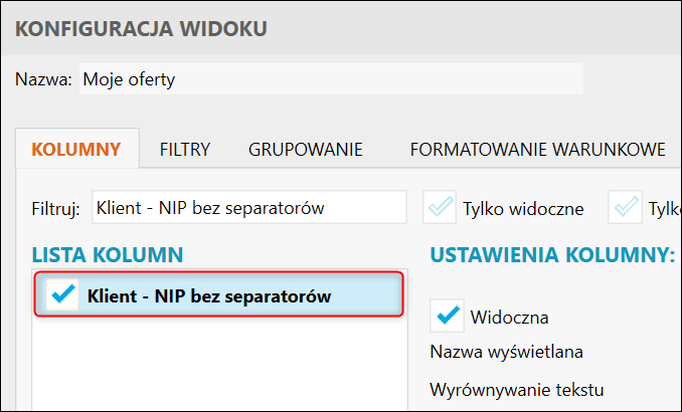Click the KONFIGURACJA WIDOKU window title

141,27
